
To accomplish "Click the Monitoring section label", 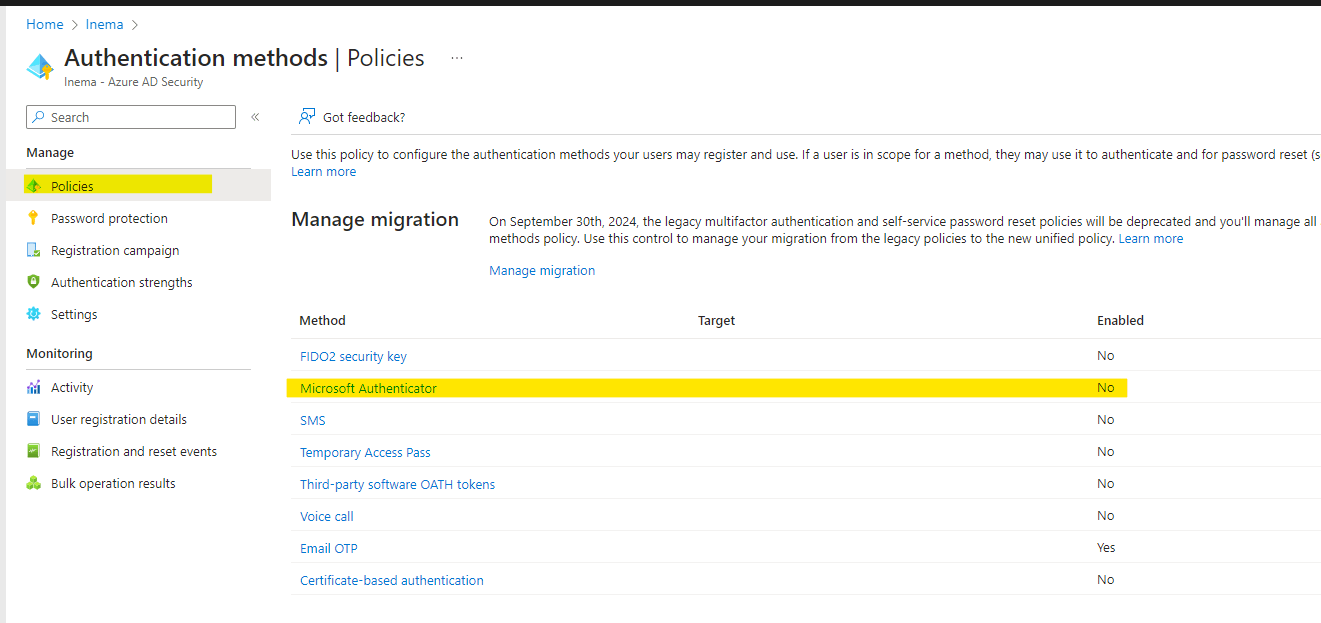I will click(x=59, y=353).
